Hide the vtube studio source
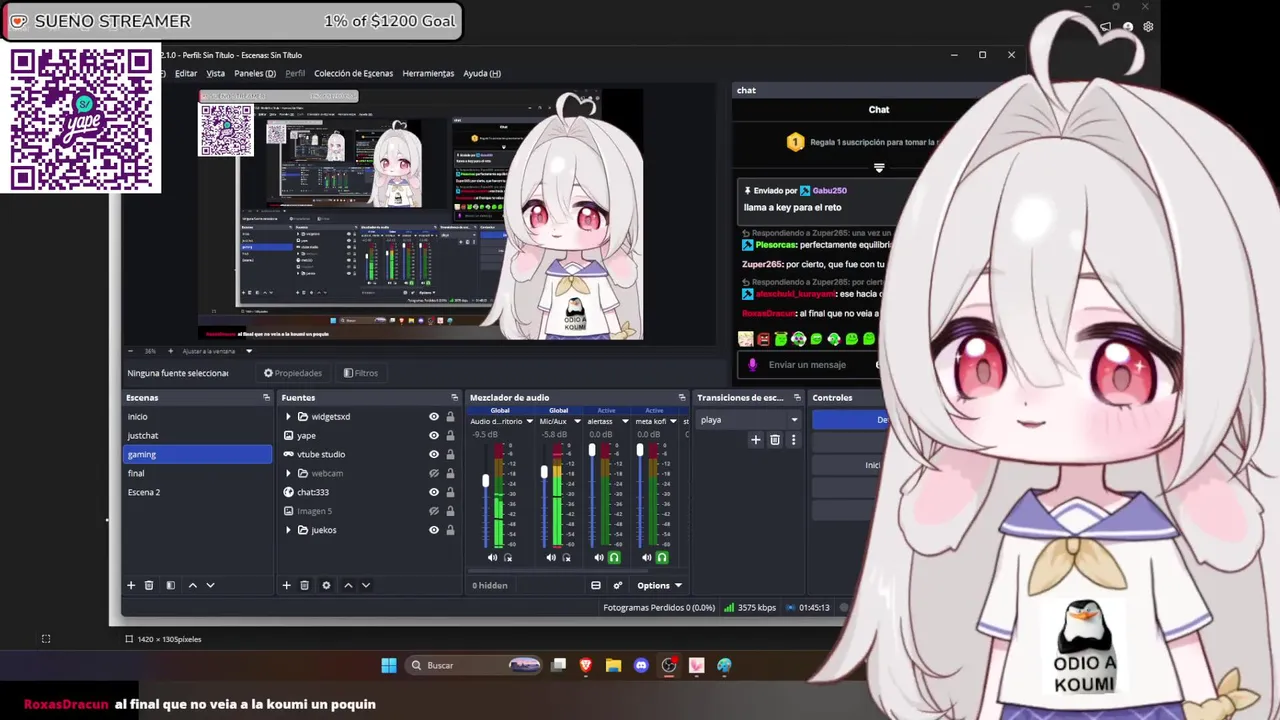Viewport: 1280px width, 720px height. coord(434,455)
